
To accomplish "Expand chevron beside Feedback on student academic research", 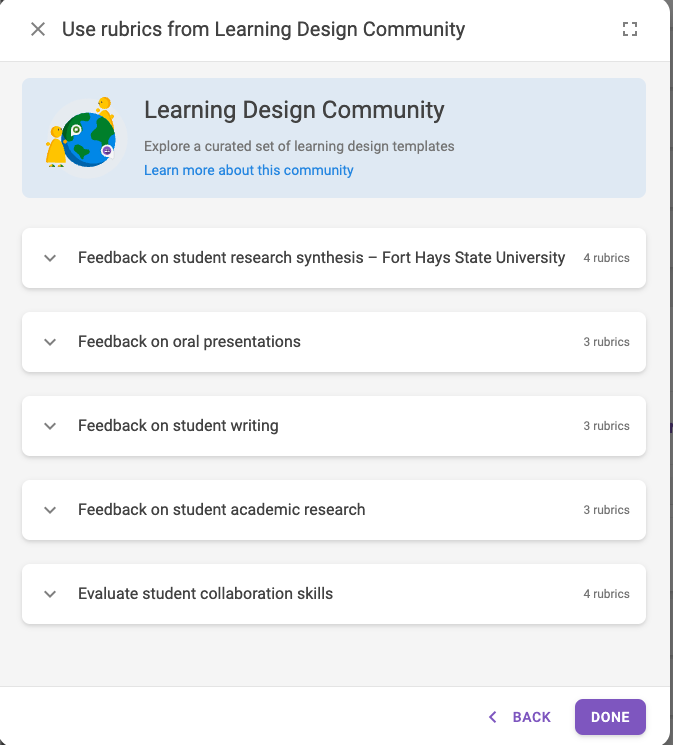I will tap(50, 510).
